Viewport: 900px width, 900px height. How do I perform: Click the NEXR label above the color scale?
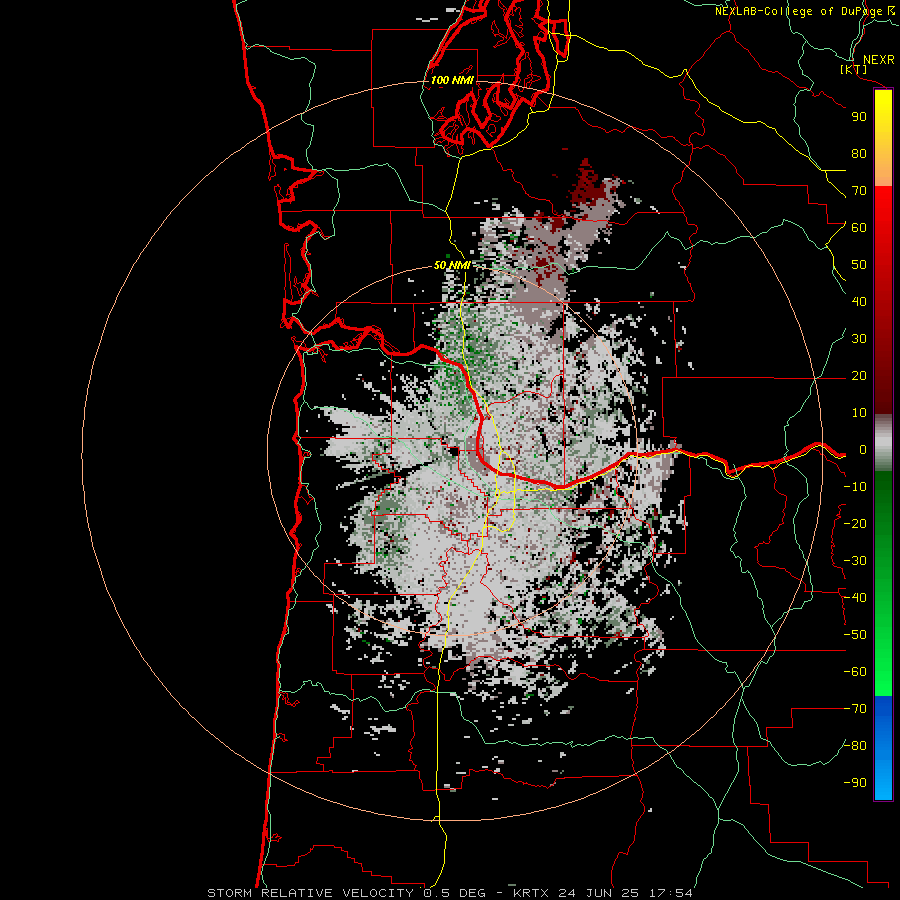click(x=878, y=60)
